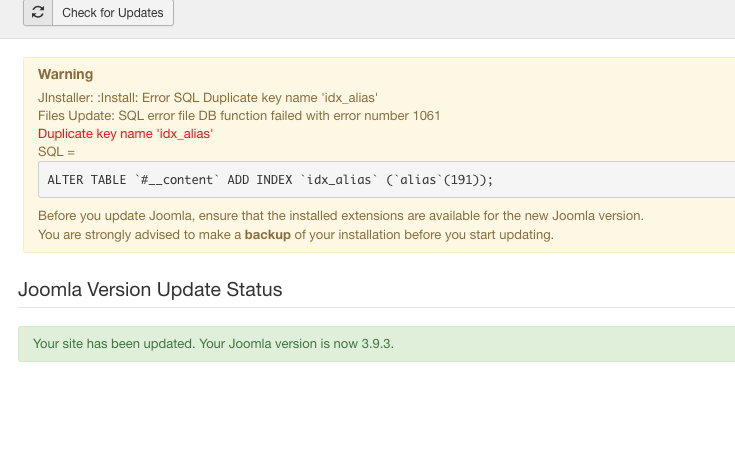Click the "SQL =" label

point(56,152)
